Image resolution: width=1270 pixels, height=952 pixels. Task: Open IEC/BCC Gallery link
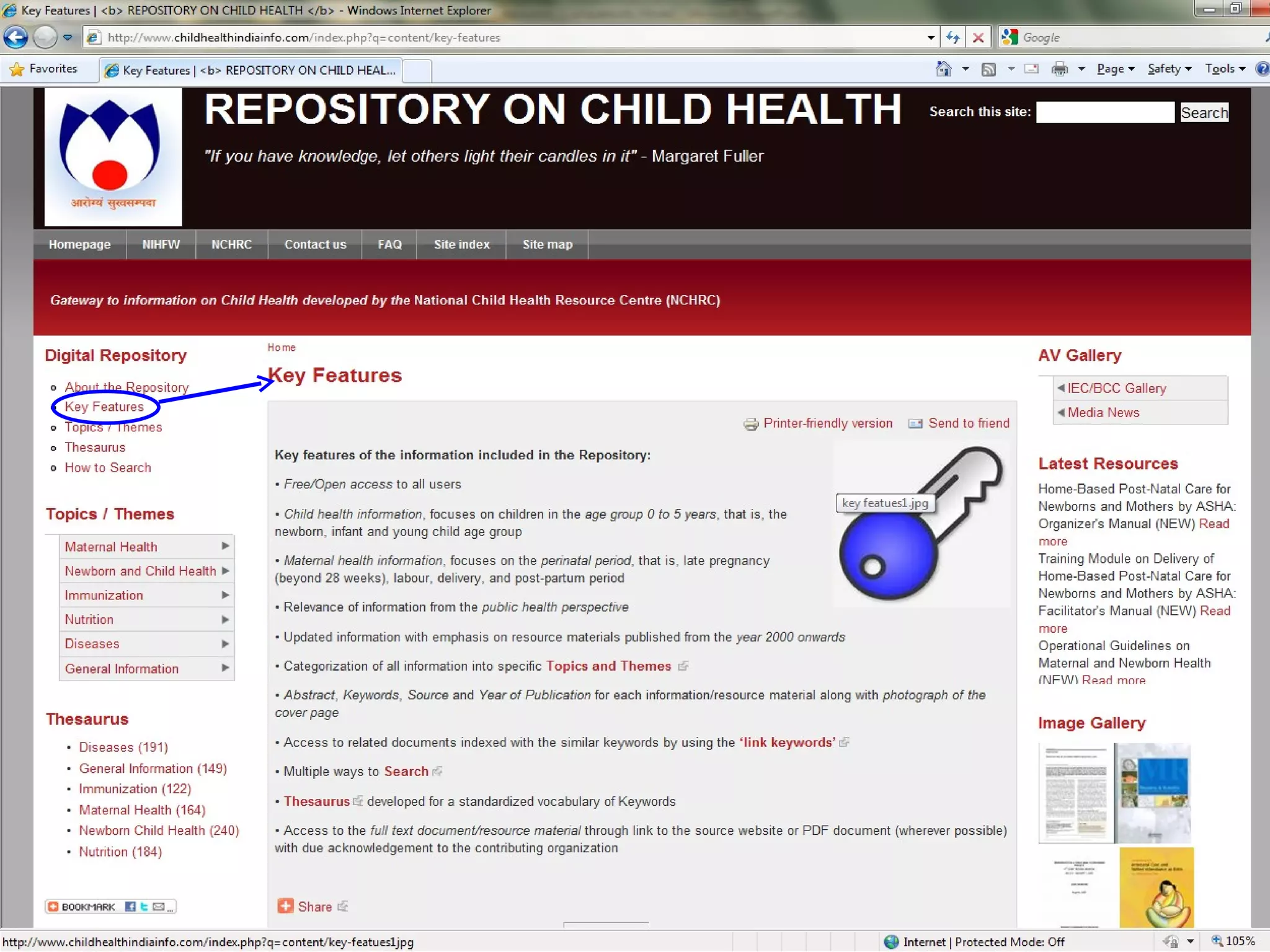(1116, 389)
